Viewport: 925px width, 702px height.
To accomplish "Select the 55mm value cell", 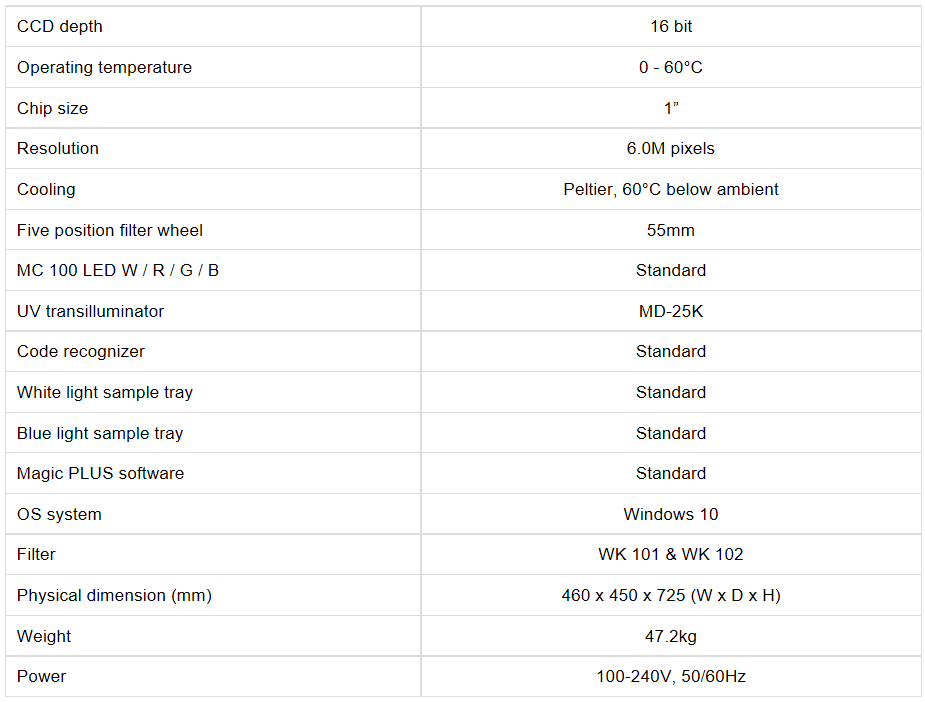I will (671, 230).
